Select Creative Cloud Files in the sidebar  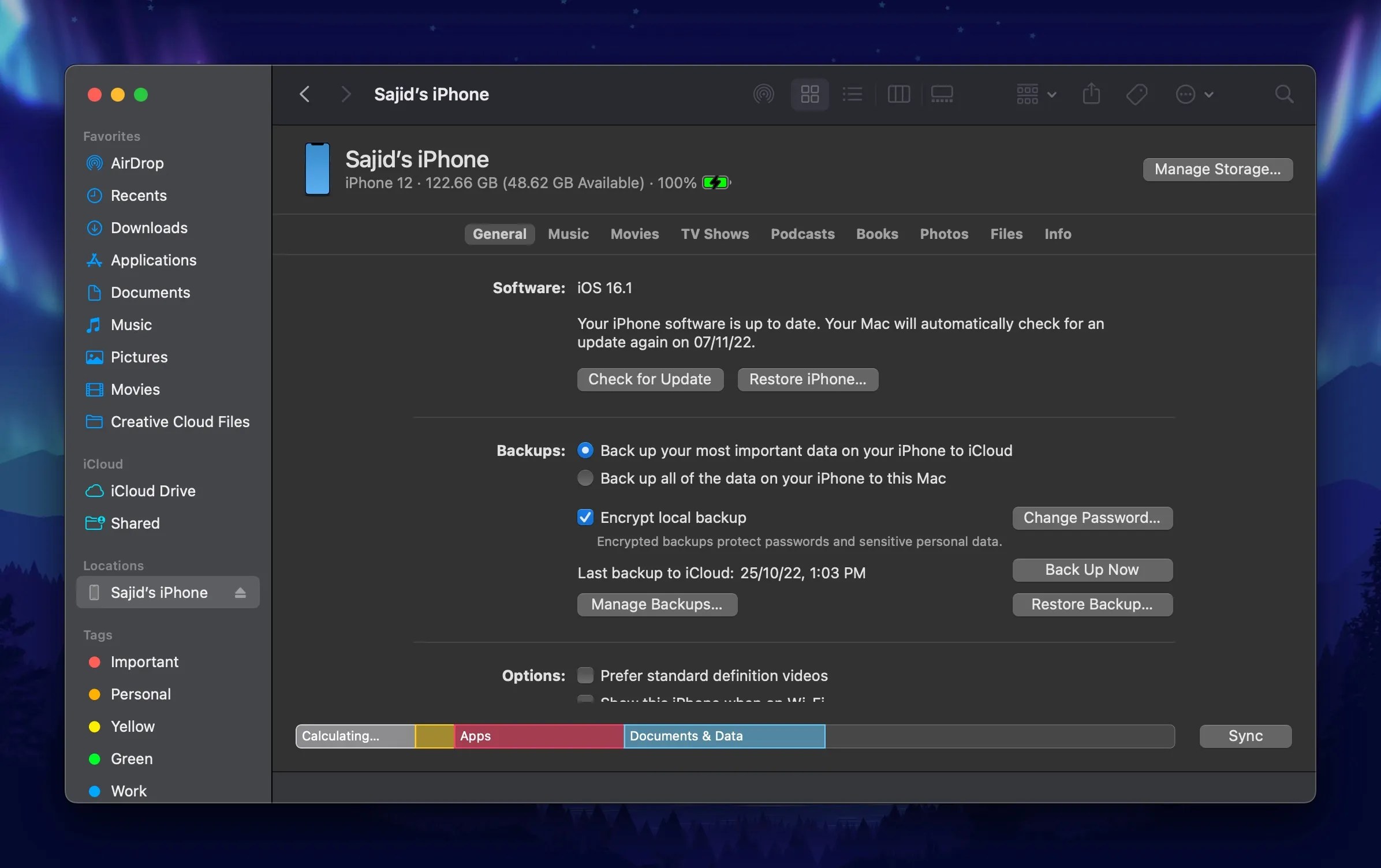[x=180, y=422]
